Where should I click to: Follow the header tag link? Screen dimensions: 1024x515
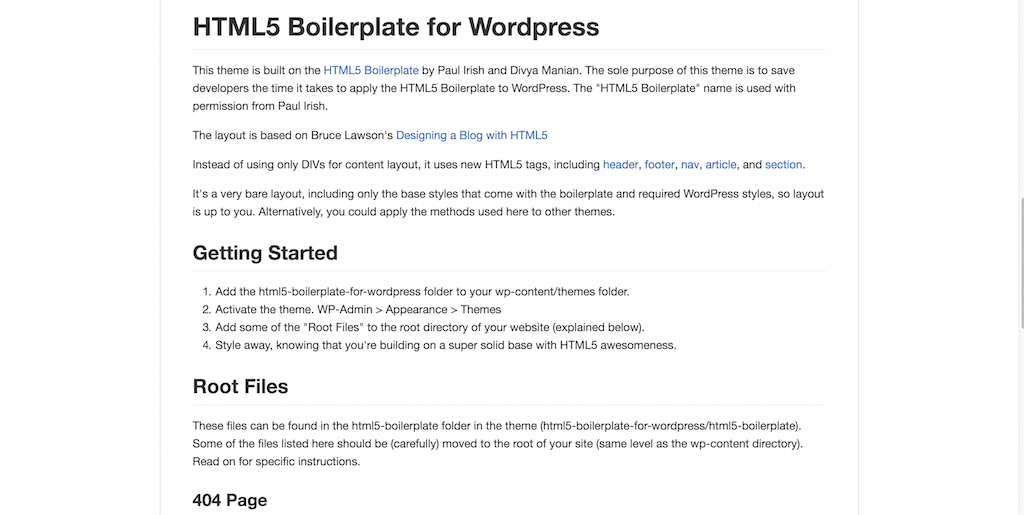620,164
